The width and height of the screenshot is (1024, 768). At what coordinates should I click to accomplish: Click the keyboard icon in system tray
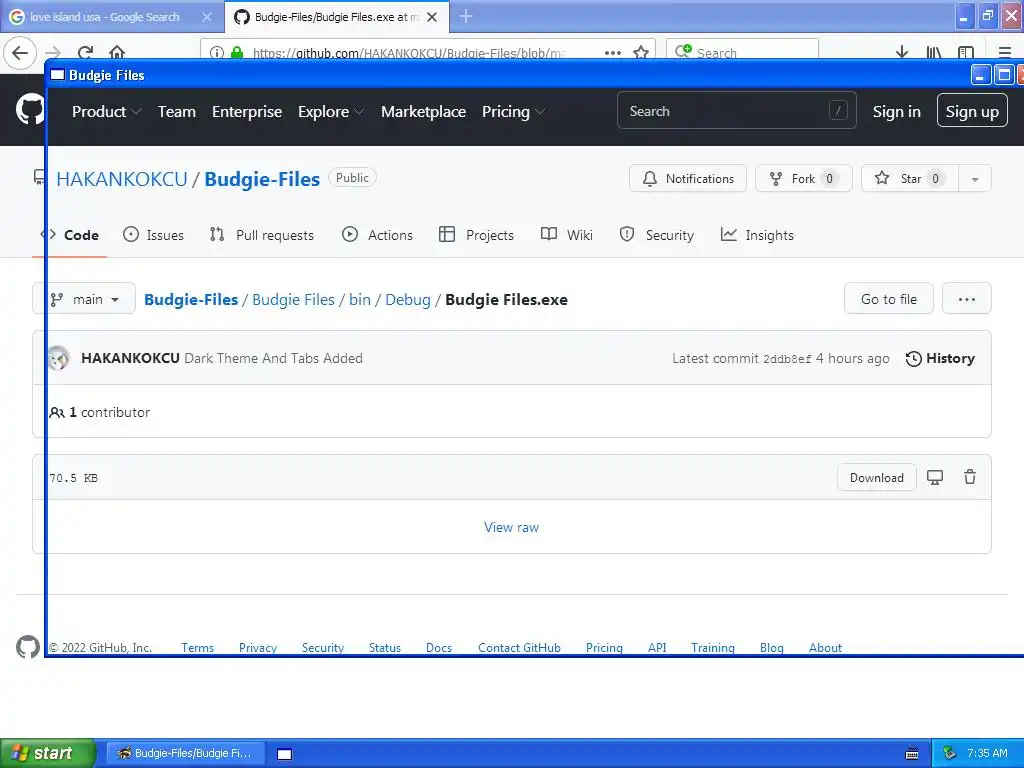912,754
